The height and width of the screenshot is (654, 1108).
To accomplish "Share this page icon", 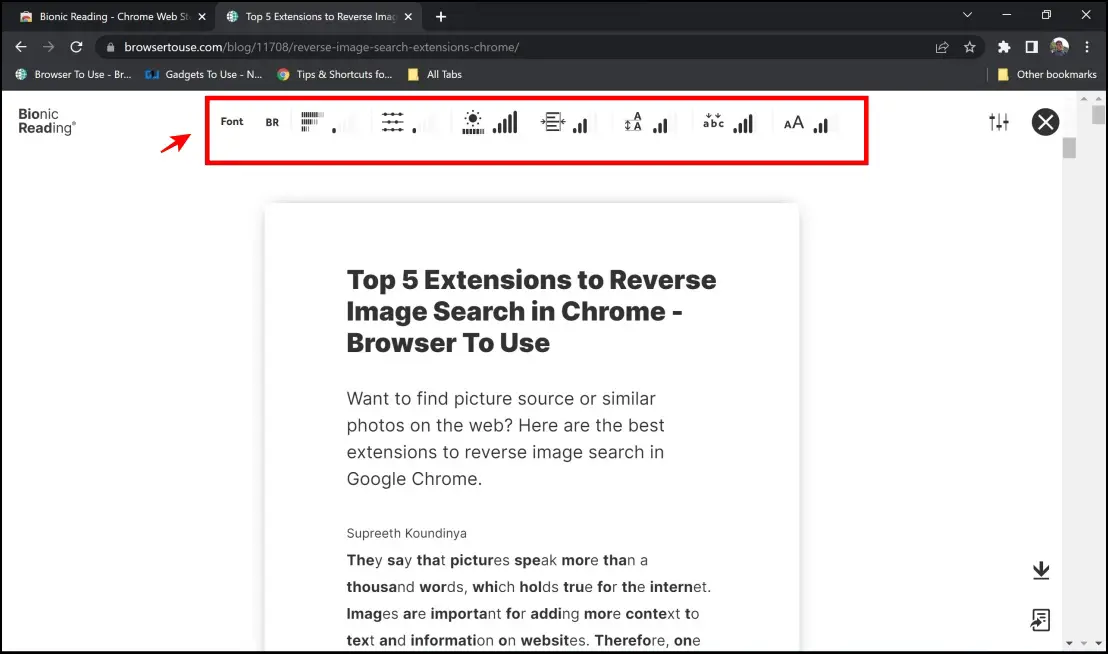I will (x=942, y=47).
